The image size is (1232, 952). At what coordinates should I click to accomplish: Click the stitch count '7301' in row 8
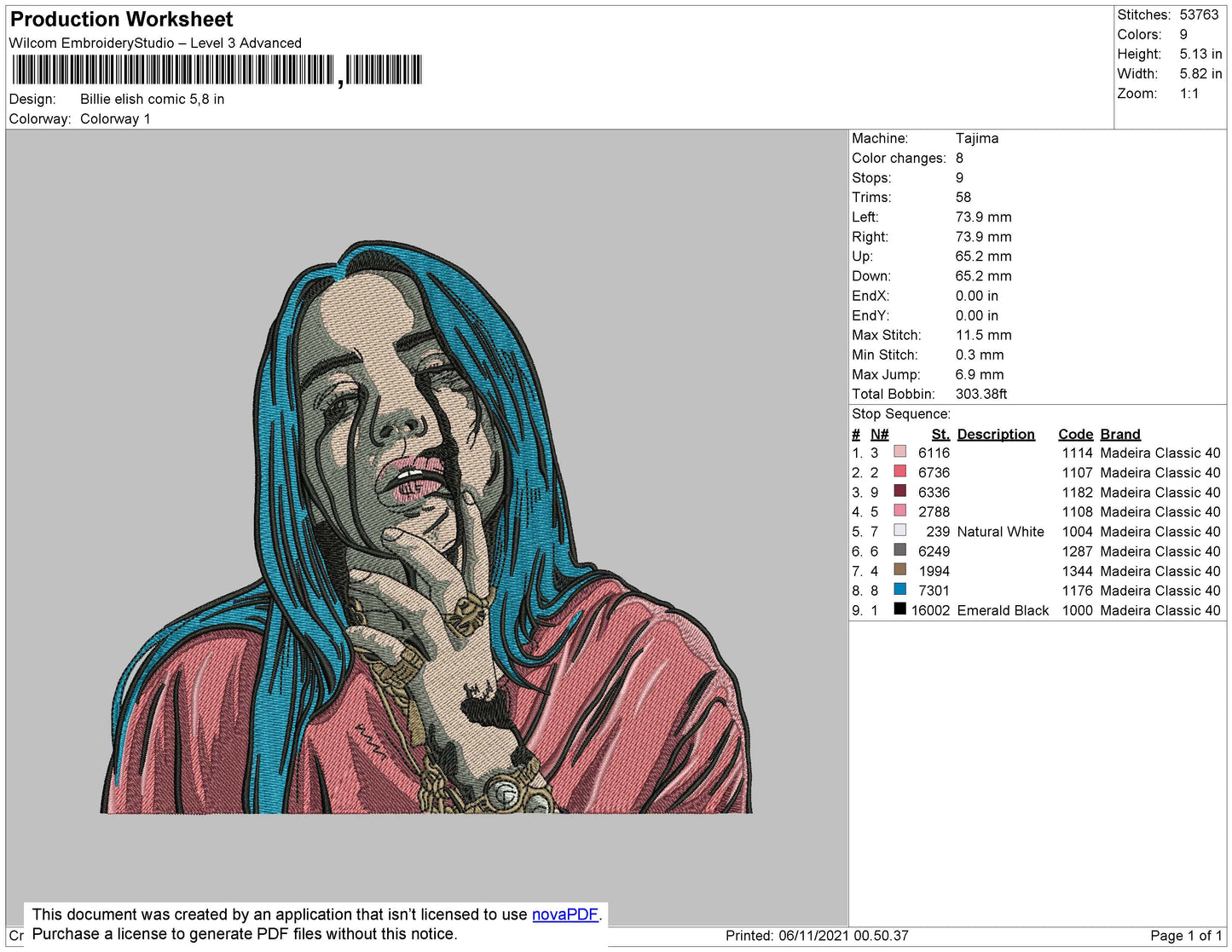[934, 591]
